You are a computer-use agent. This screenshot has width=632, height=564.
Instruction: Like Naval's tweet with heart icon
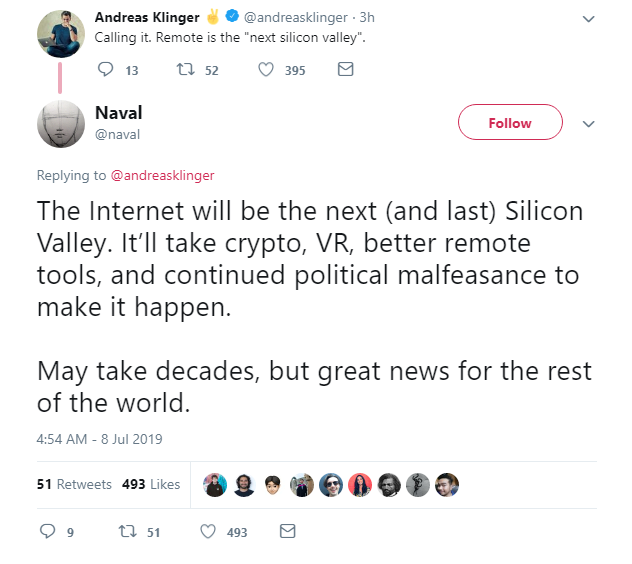(x=208, y=532)
